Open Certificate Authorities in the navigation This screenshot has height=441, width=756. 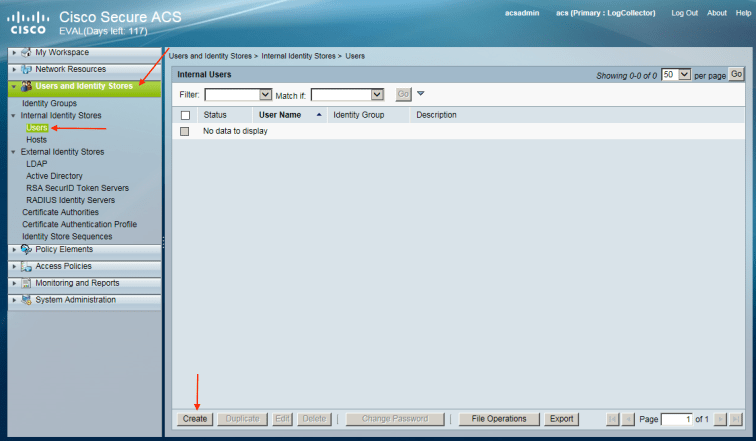pyautogui.click(x=60, y=212)
